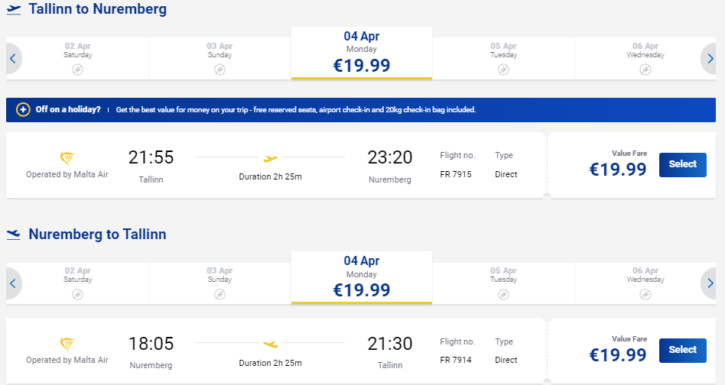Click outbound flight number FR 7915
Screen dimensions: 725x385
coord(455,174)
